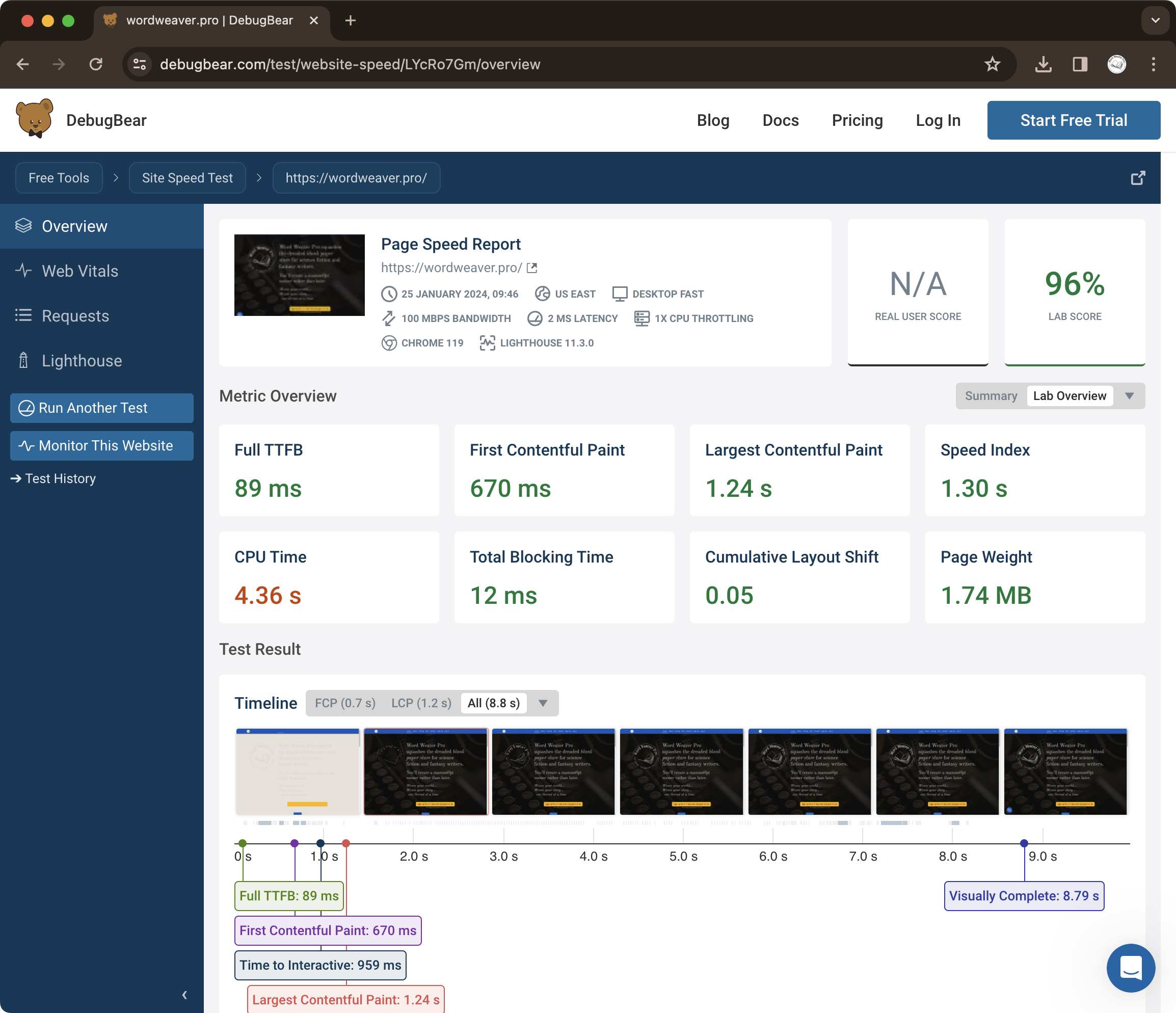The width and height of the screenshot is (1176, 1013).
Task: Click Run Another Test button
Action: (101, 408)
